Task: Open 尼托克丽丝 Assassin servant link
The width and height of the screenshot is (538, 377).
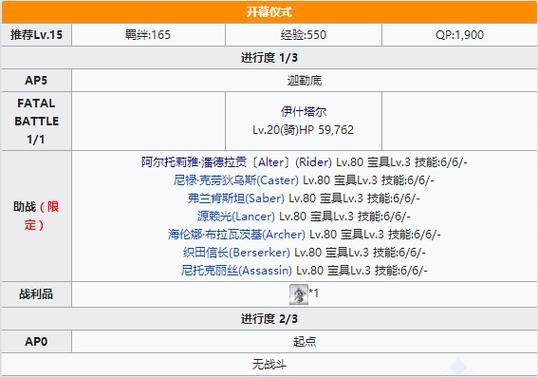Action: click(236, 270)
